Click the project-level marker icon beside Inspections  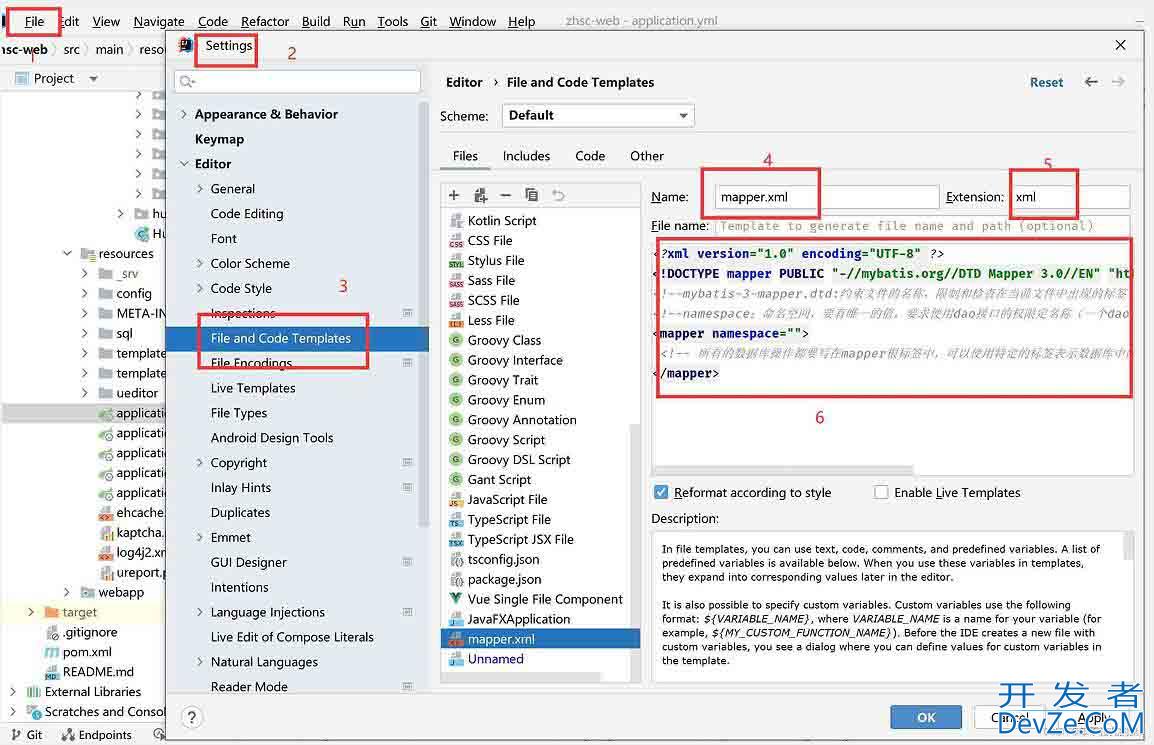[408, 313]
